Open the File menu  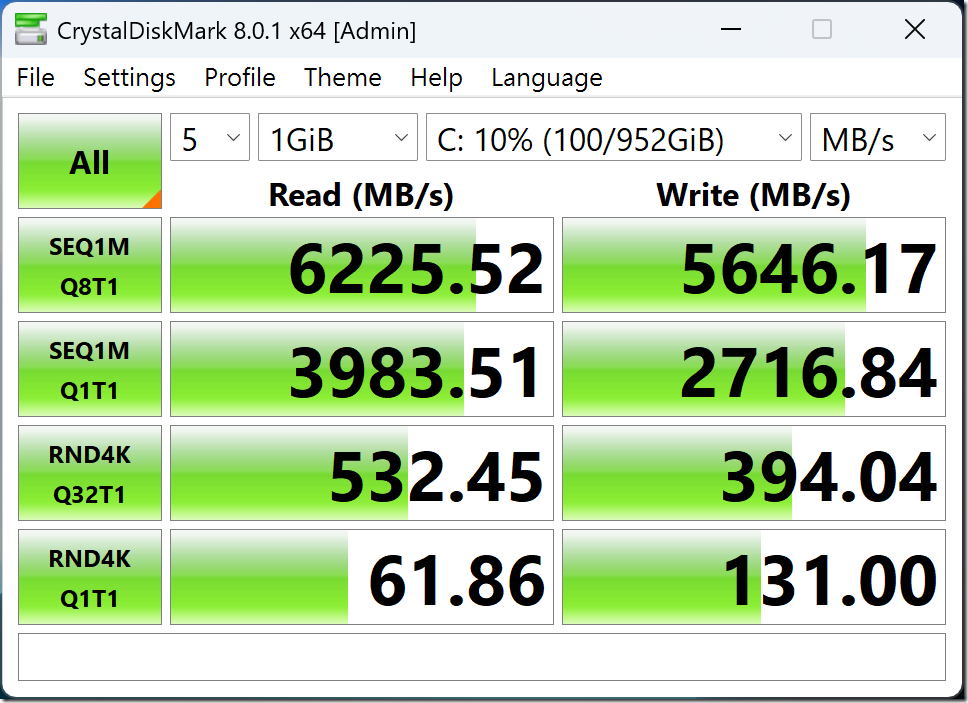[36, 78]
